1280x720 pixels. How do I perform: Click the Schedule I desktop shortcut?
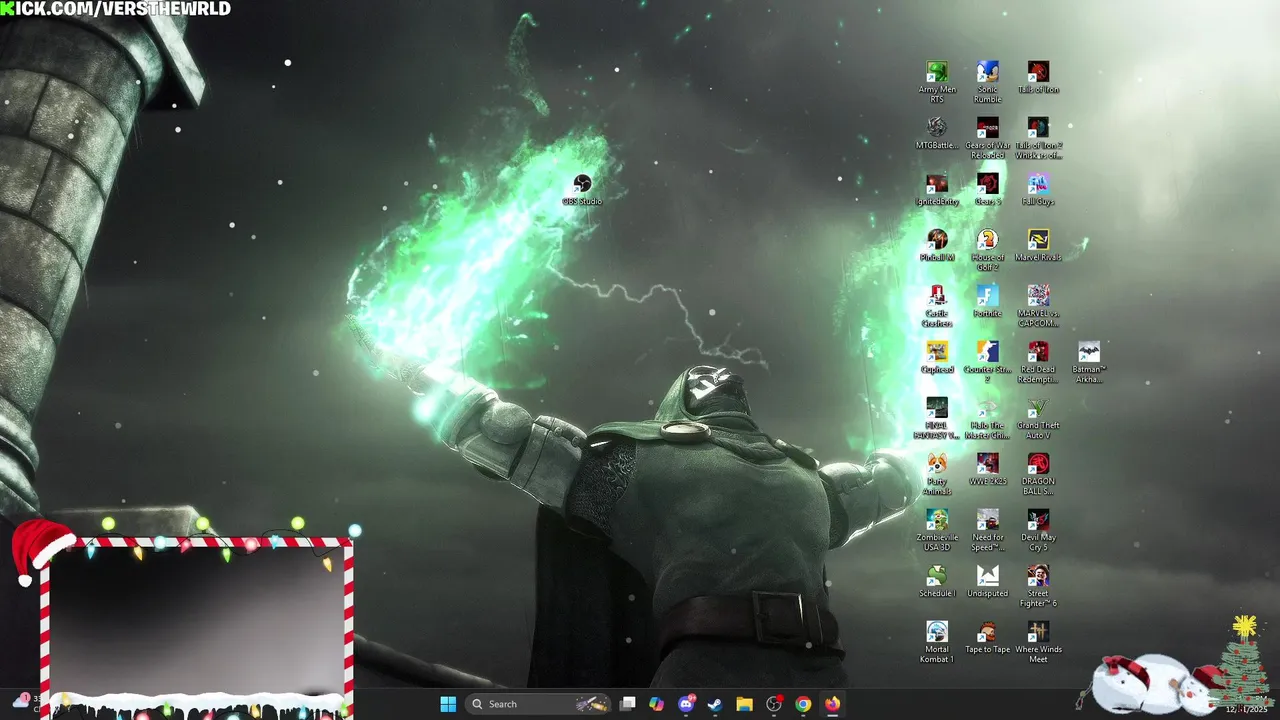point(937,581)
